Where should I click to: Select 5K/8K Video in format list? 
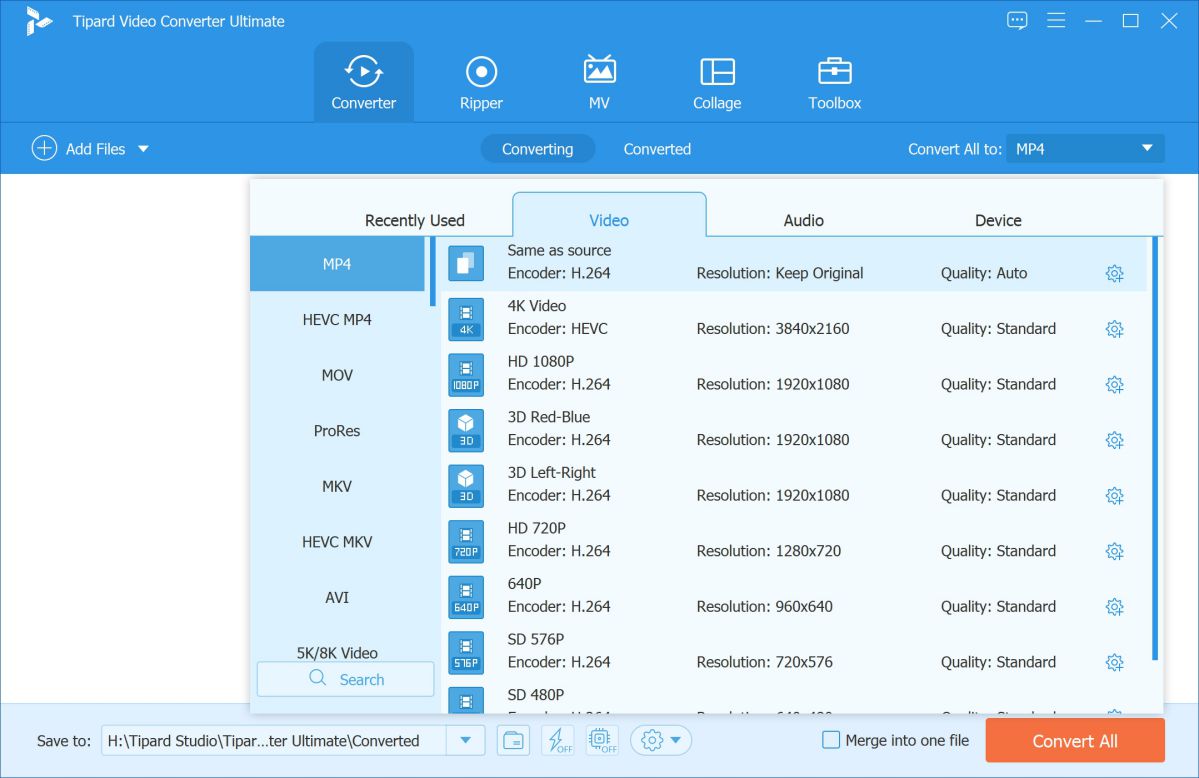point(337,653)
